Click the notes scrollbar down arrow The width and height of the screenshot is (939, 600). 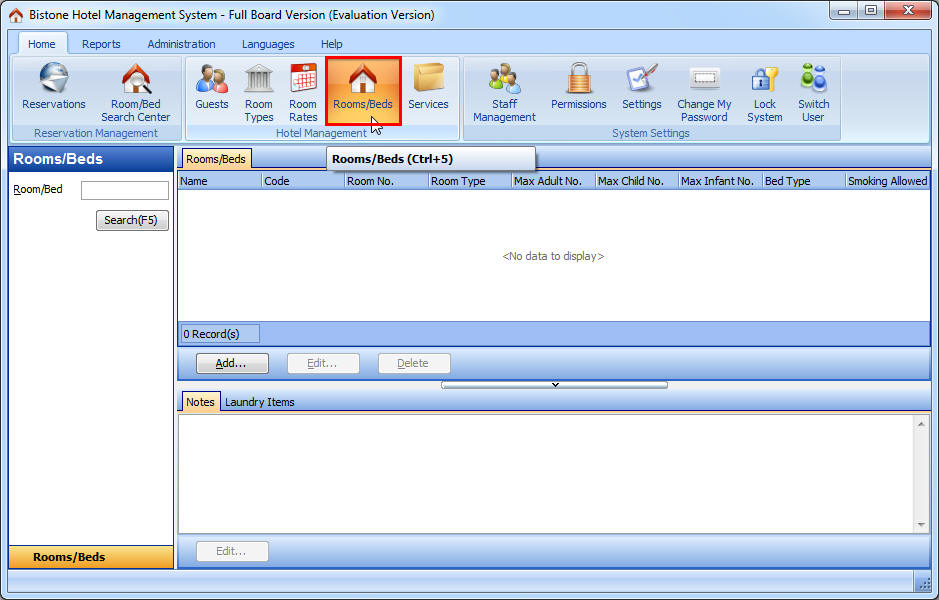click(921, 525)
